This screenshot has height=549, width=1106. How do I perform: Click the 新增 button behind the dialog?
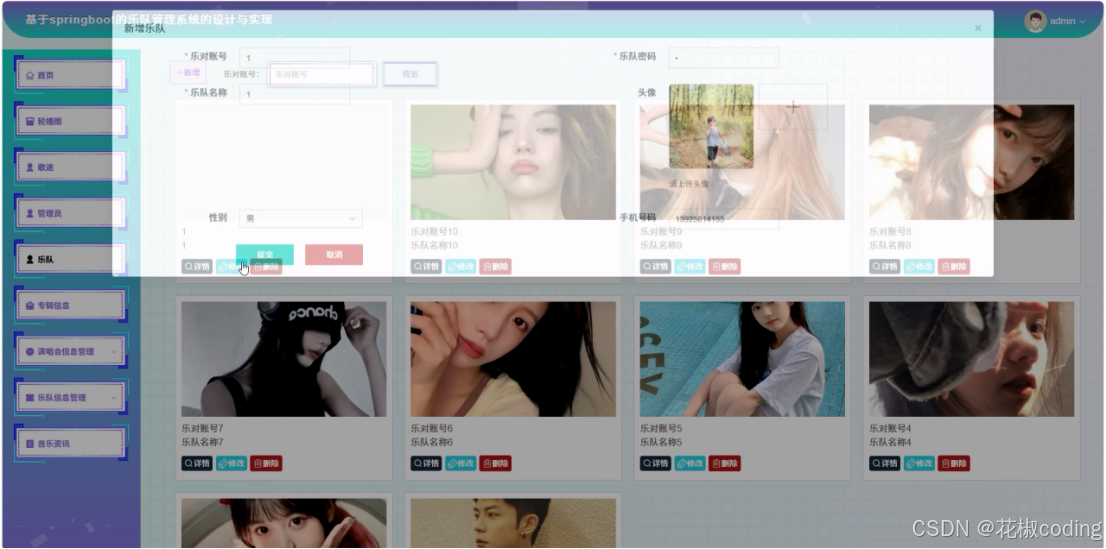188,73
